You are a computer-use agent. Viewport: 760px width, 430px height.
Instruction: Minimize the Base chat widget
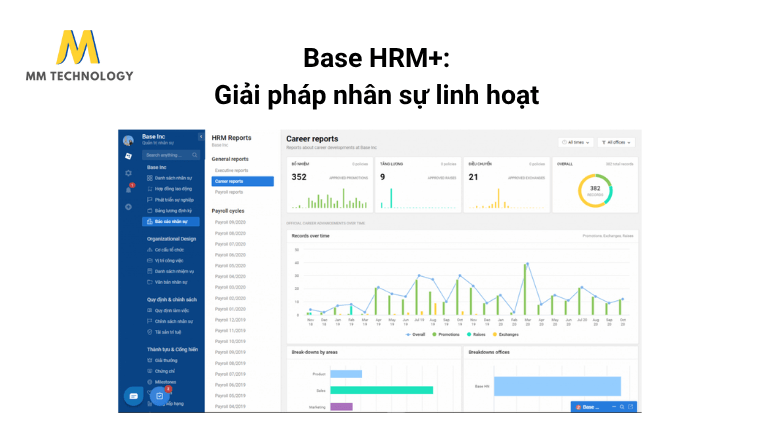point(614,407)
